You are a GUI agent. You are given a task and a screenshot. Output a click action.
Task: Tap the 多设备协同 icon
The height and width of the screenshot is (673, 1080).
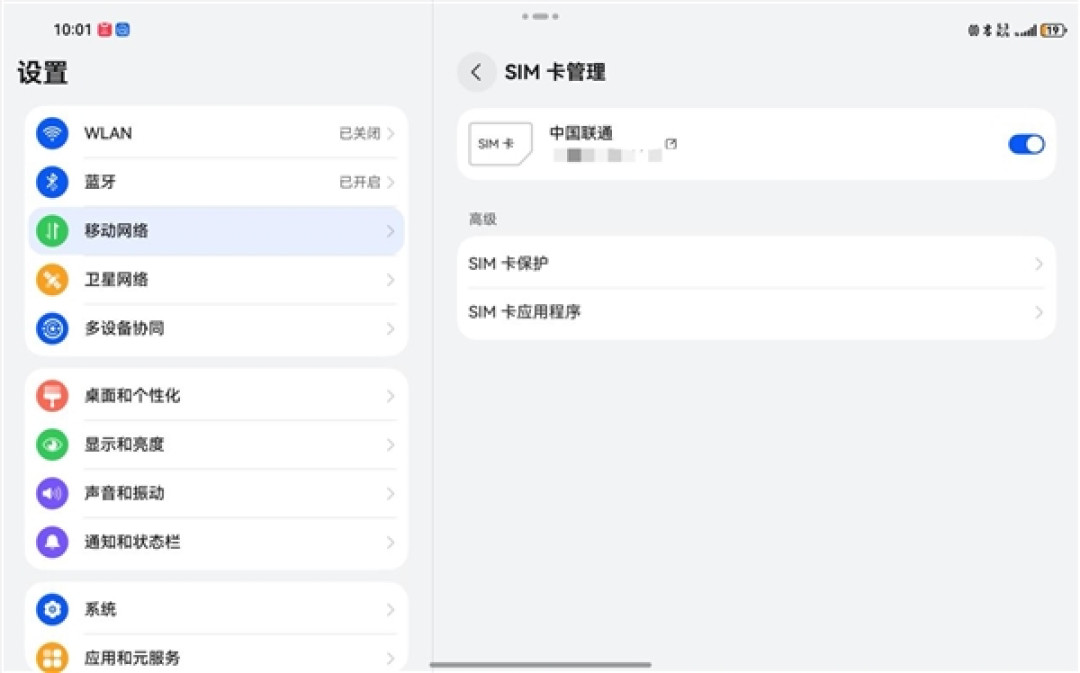click(x=52, y=329)
